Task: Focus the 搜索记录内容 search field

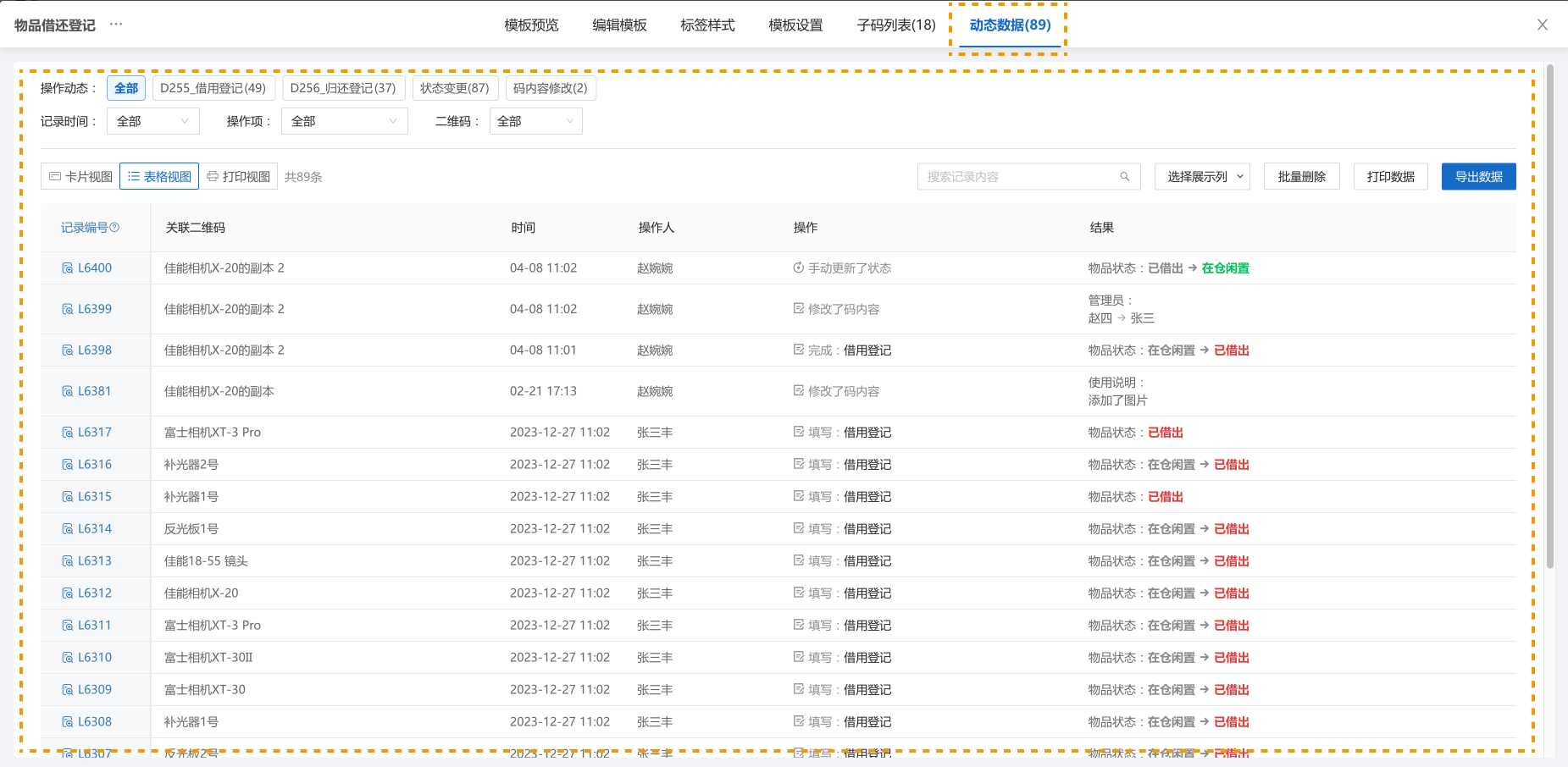Action: 1028,176
